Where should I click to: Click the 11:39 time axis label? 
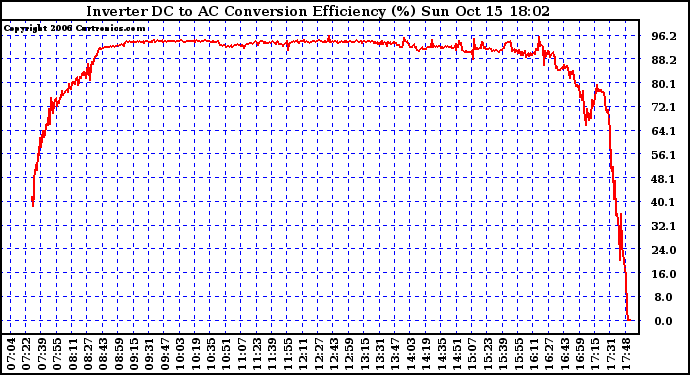[272, 354]
